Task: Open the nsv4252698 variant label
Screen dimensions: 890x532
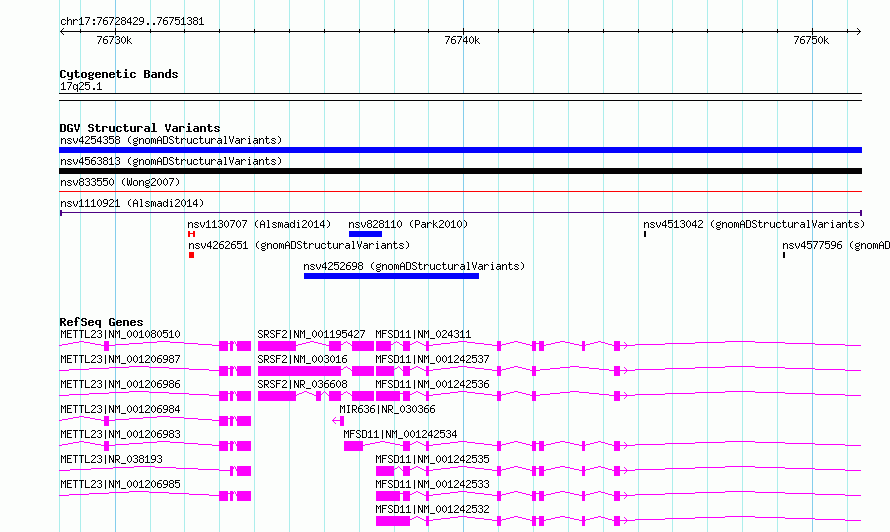Action: click(x=414, y=266)
